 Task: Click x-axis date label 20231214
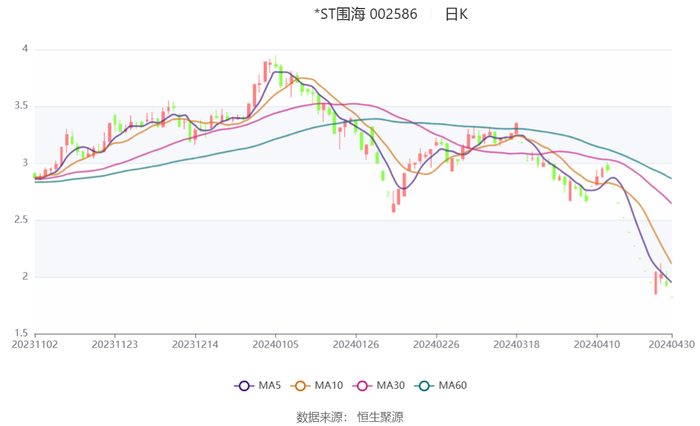point(195,345)
